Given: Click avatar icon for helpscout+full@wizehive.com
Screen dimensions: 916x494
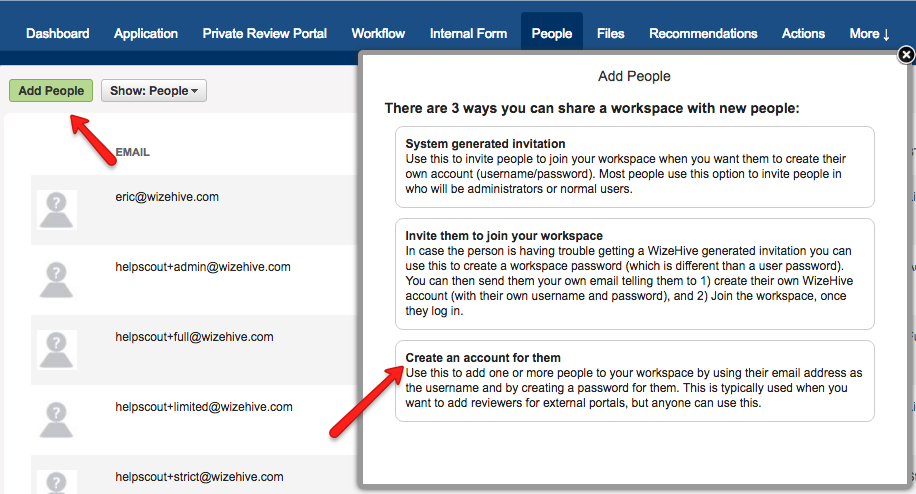Looking at the screenshot, I should pyautogui.click(x=56, y=350).
